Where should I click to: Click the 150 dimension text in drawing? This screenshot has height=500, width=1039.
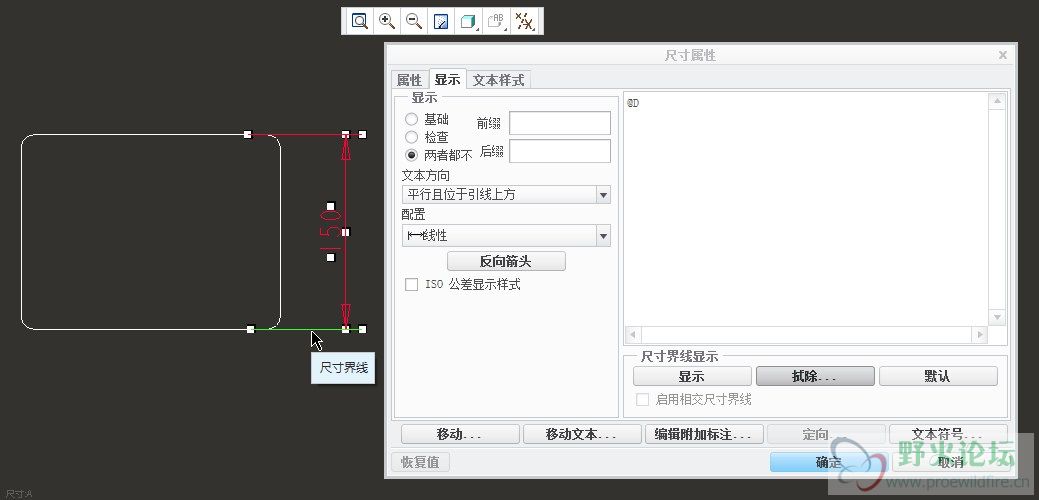331,232
